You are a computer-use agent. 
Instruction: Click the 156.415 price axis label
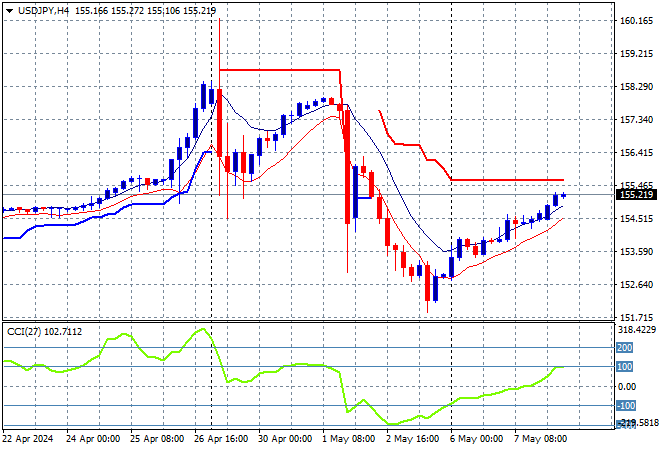click(x=635, y=153)
